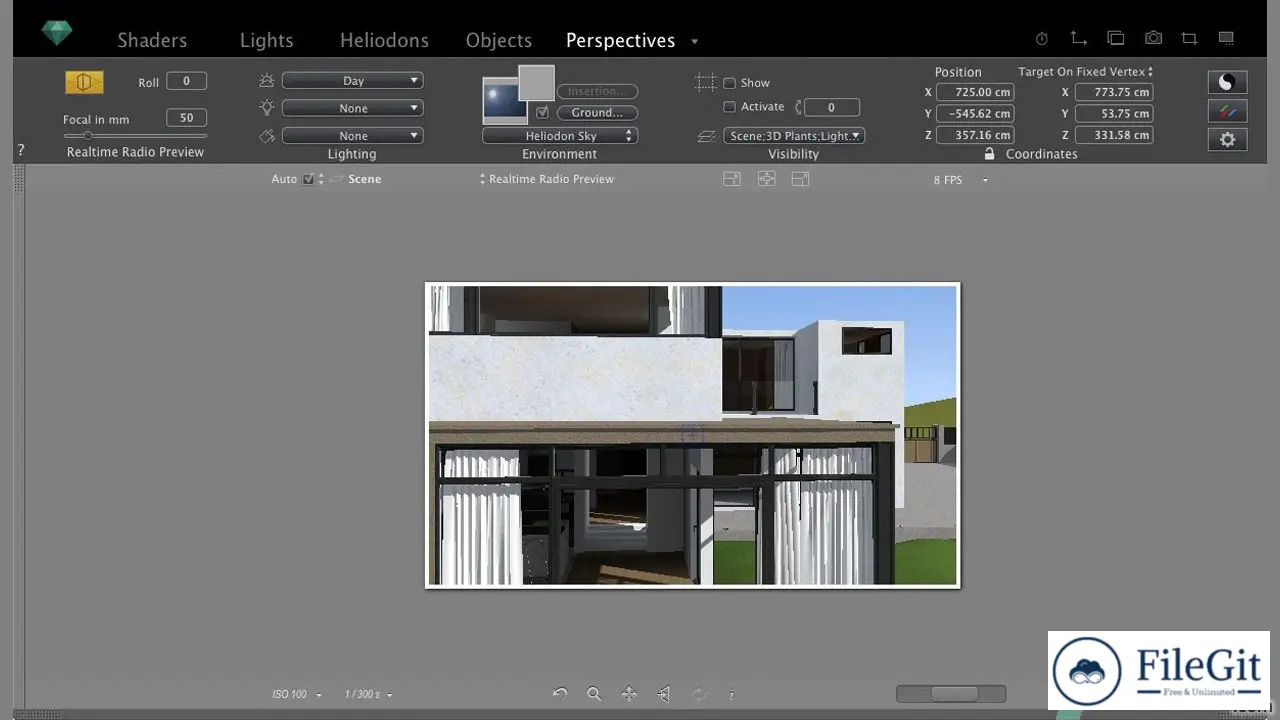1280x720 pixels.
Task: Open the overlapping windows icon in top toolbar
Action: [1115, 38]
